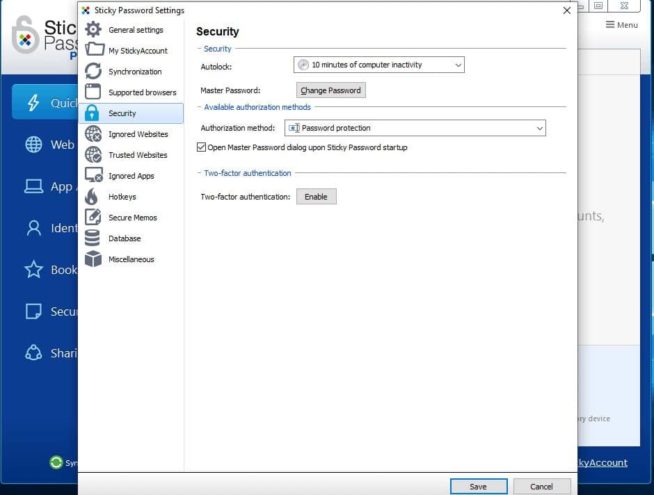Click the Trusted Websites globe icon

pos(93,155)
